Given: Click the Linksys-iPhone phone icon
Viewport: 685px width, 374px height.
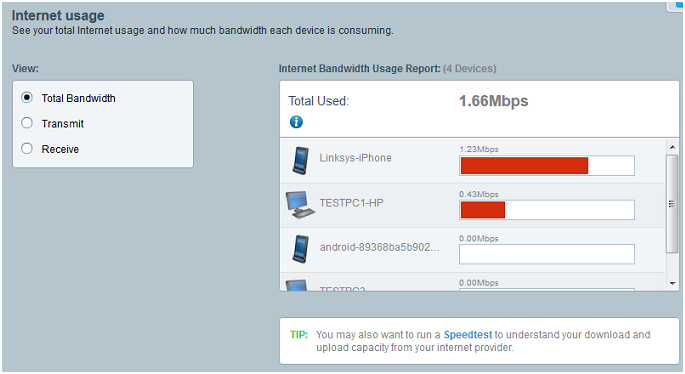Looking at the screenshot, I should [x=301, y=161].
